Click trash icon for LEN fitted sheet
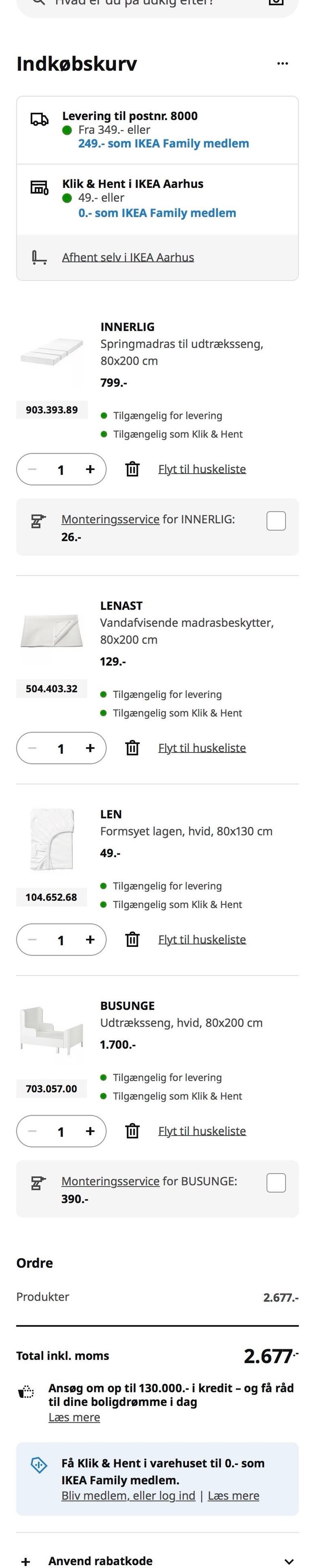Viewport: 315px width, 1568px height. pyautogui.click(x=132, y=939)
